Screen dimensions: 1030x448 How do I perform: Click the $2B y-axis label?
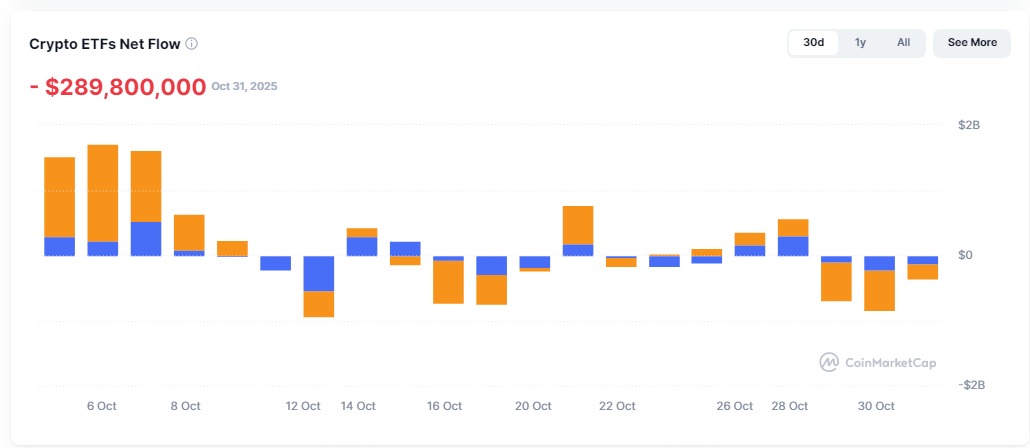[x=969, y=126]
